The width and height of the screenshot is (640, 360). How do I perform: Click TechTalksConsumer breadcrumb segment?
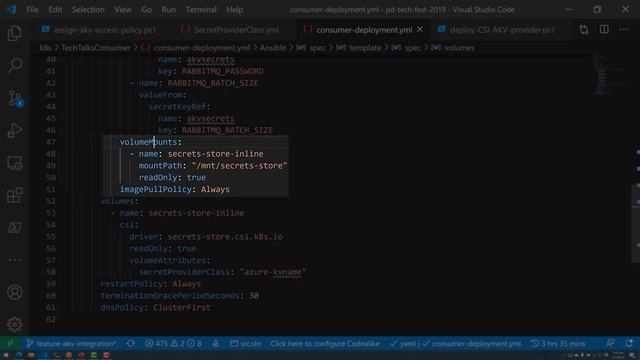(x=96, y=48)
